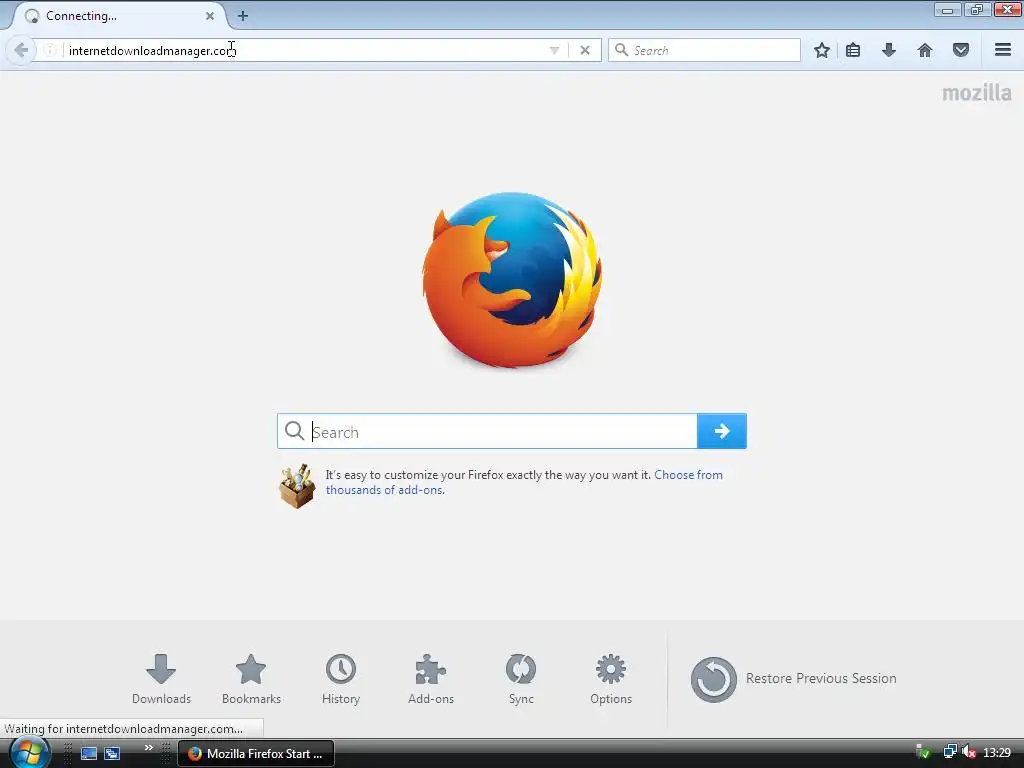Go to the home page icon
This screenshot has height=768, width=1024.
click(x=925, y=50)
